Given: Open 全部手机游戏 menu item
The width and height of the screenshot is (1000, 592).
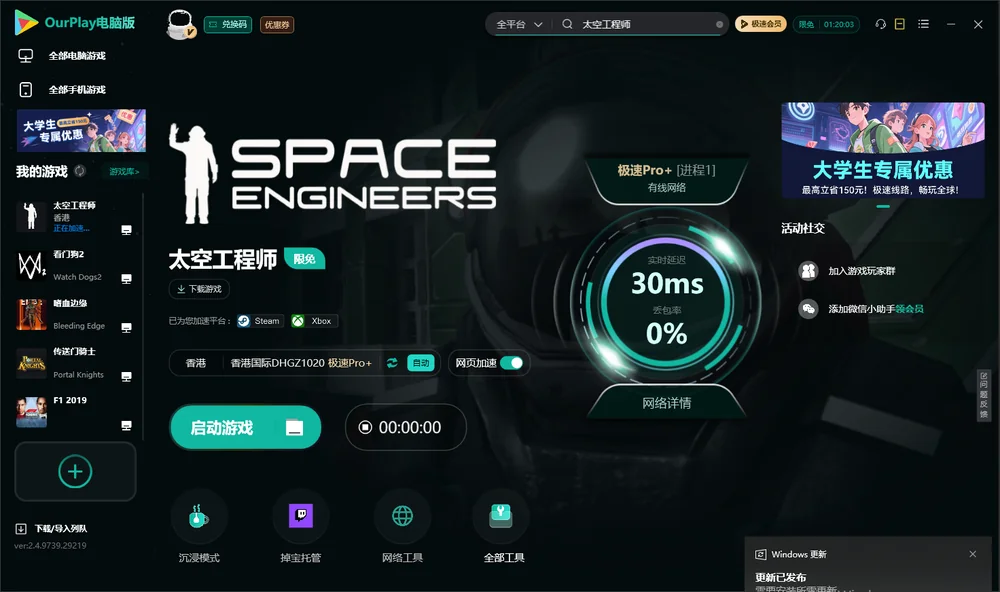Looking at the screenshot, I should 62,90.
